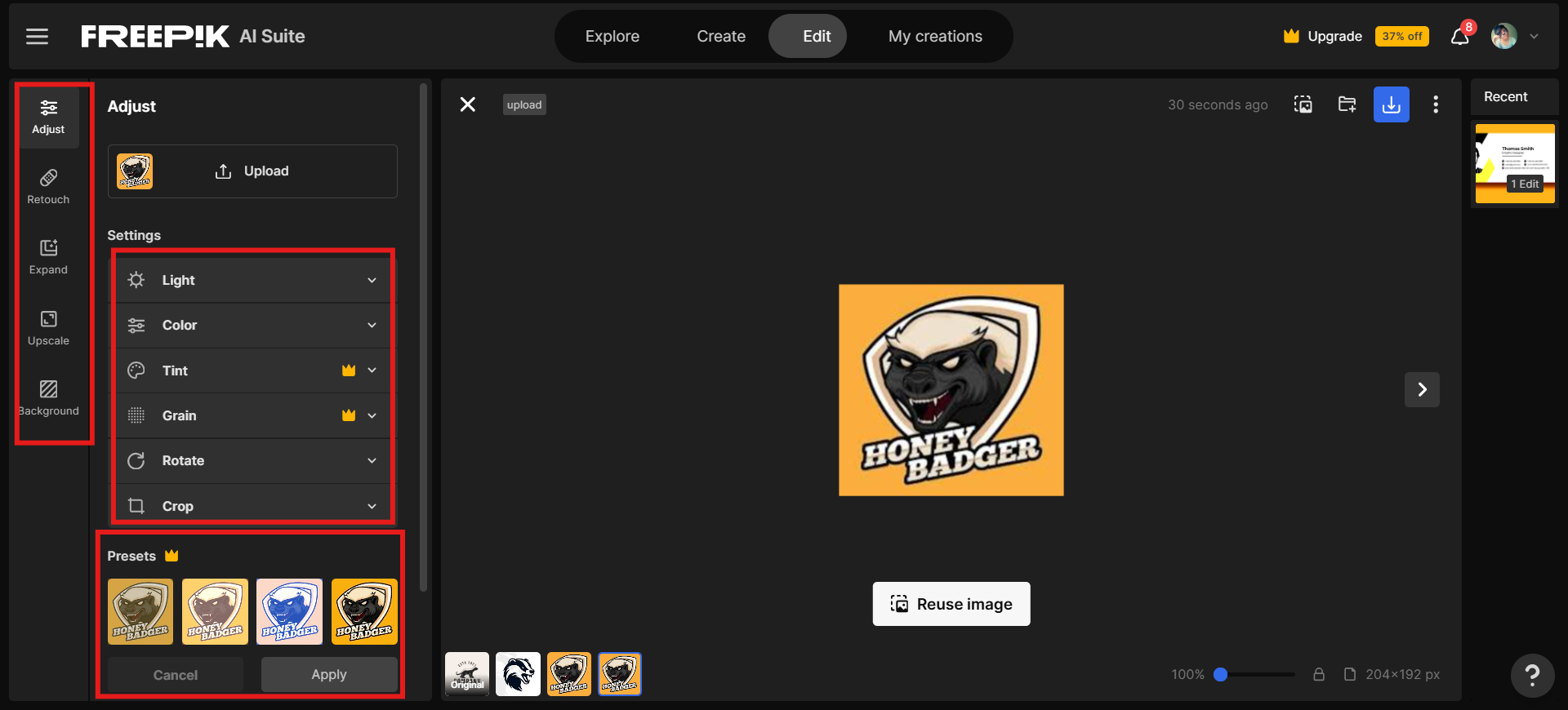The image size is (1568, 710).
Task: Click the Adjust panel scrollbar
Action: coord(423,337)
